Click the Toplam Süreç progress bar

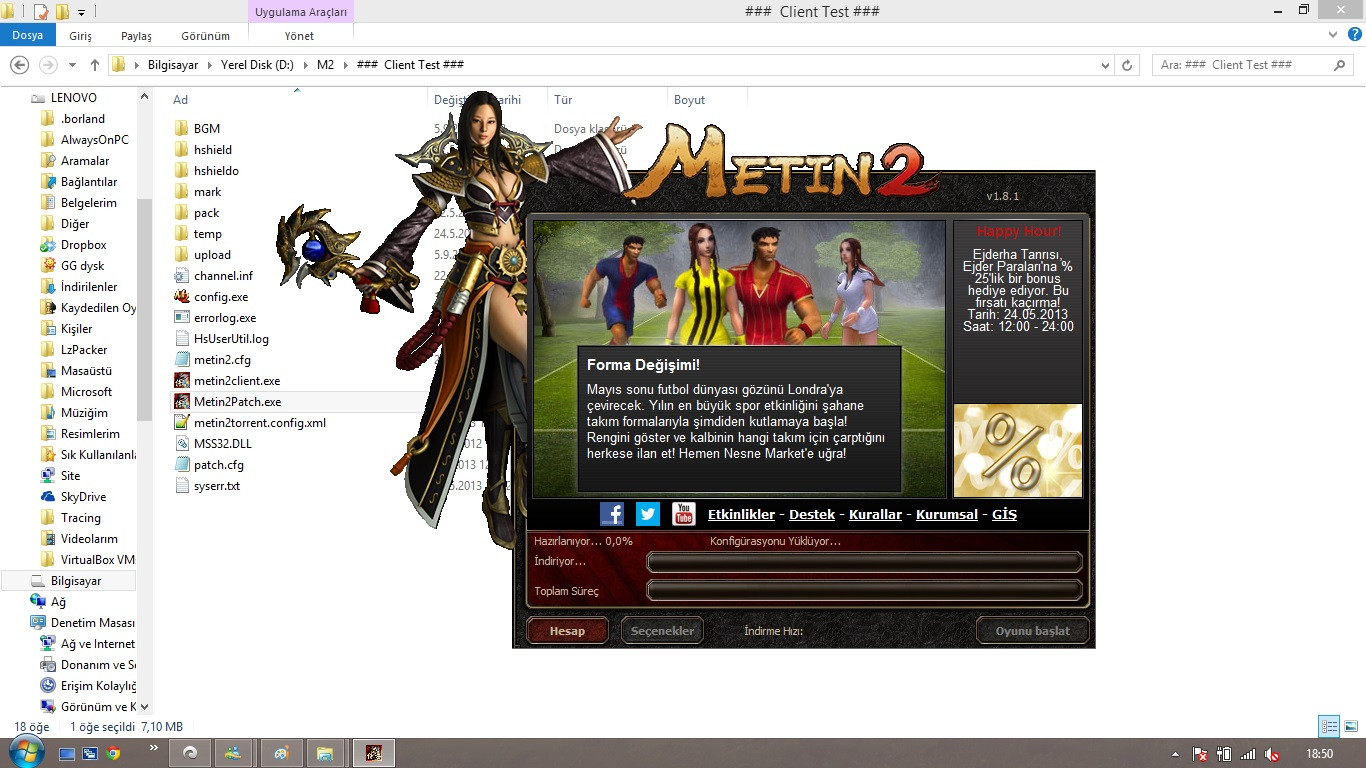864,591
